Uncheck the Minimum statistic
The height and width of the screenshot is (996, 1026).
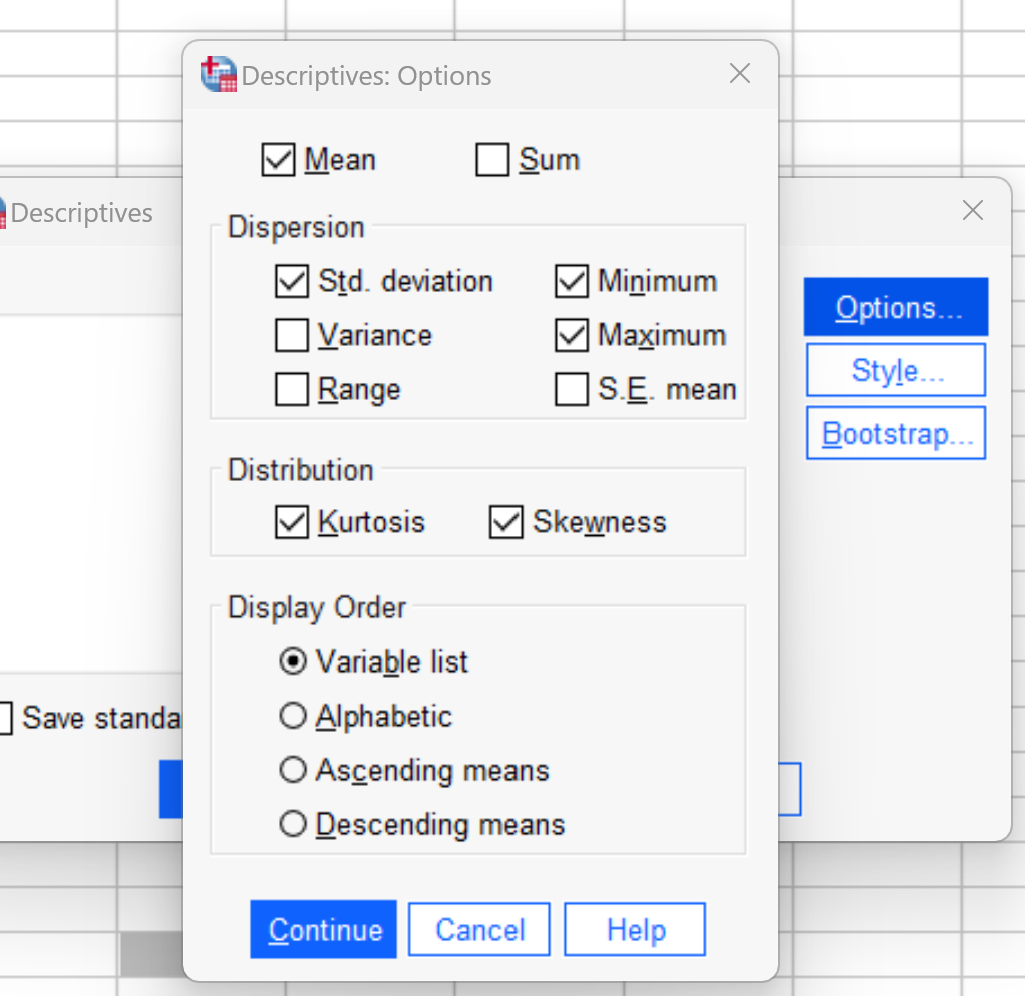point(571,281)
